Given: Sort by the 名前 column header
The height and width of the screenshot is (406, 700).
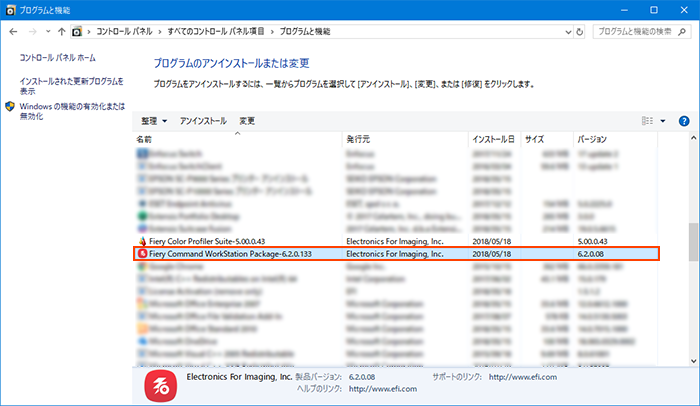Looking at the screenshot, I should (x=238, y=139).
